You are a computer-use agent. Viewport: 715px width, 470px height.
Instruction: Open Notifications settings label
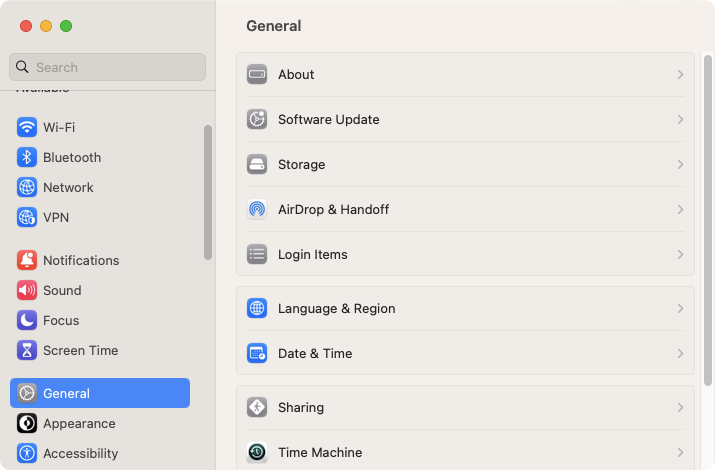(81, 260)
